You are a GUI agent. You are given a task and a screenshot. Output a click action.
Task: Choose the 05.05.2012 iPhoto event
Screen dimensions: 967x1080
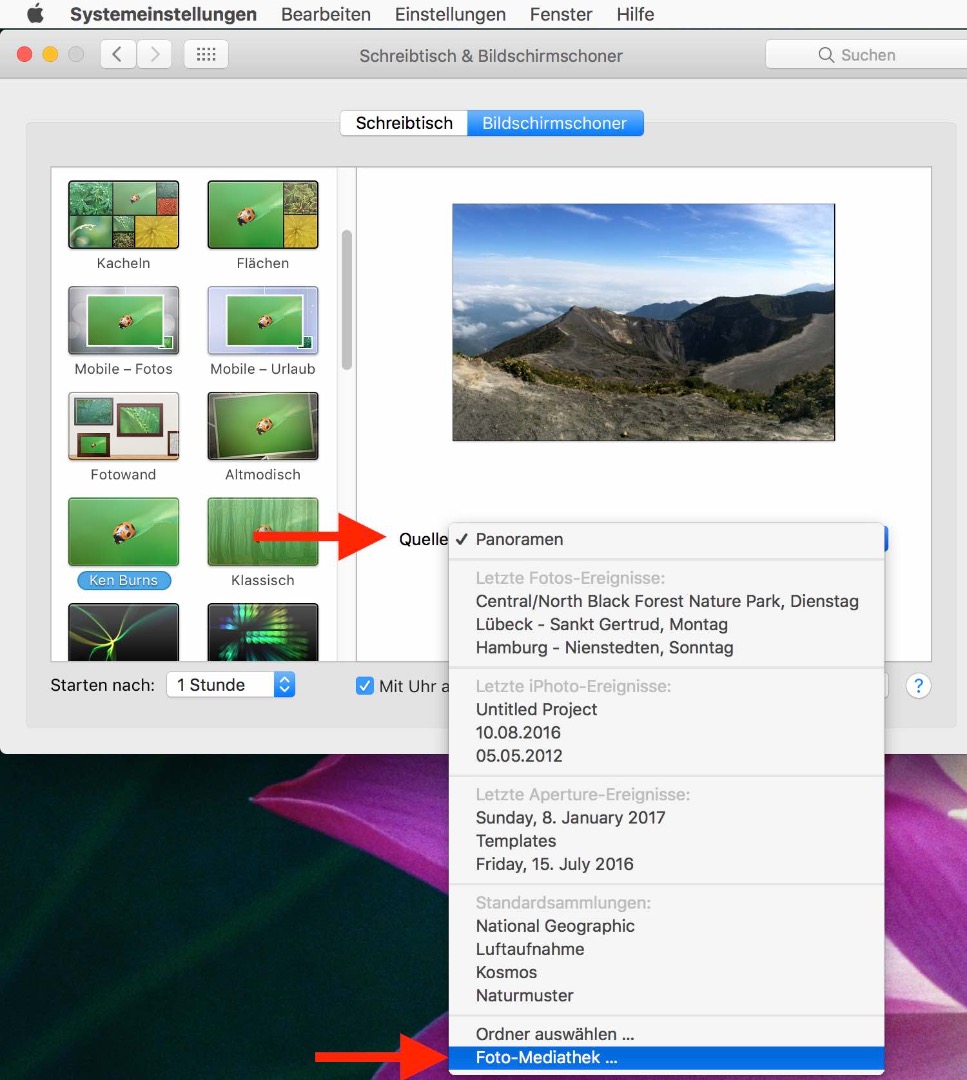[x=666, y=756]
